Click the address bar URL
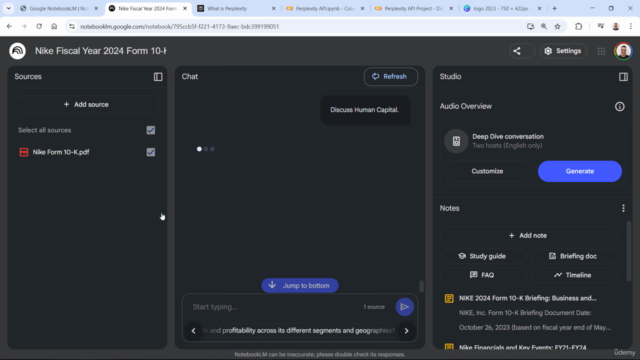 180,27
